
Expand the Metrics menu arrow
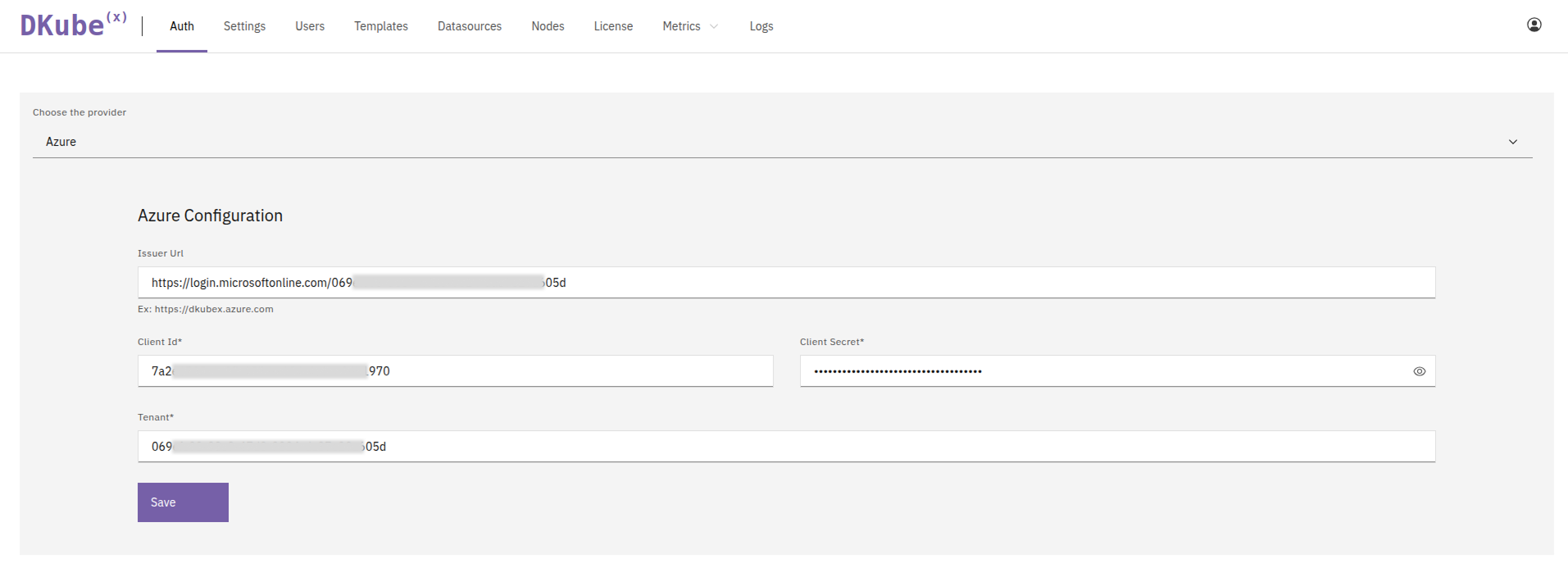714,26
